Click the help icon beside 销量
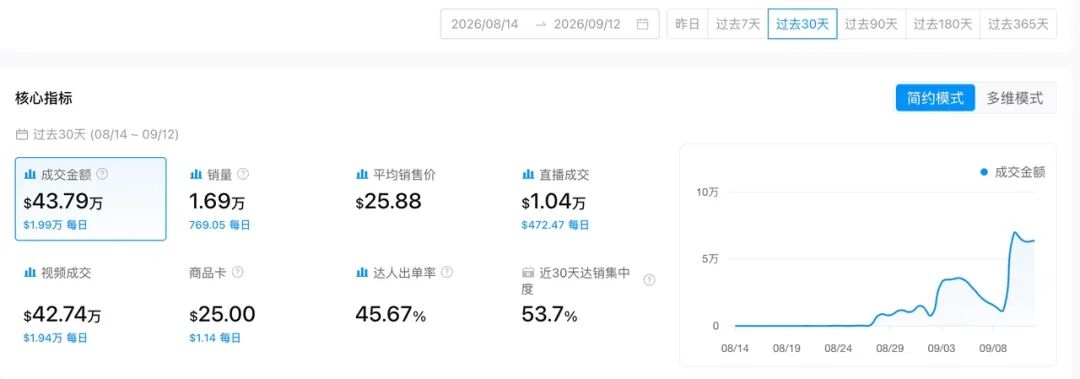The width and height of the screenshot is (1080, 379). point(242,174)
